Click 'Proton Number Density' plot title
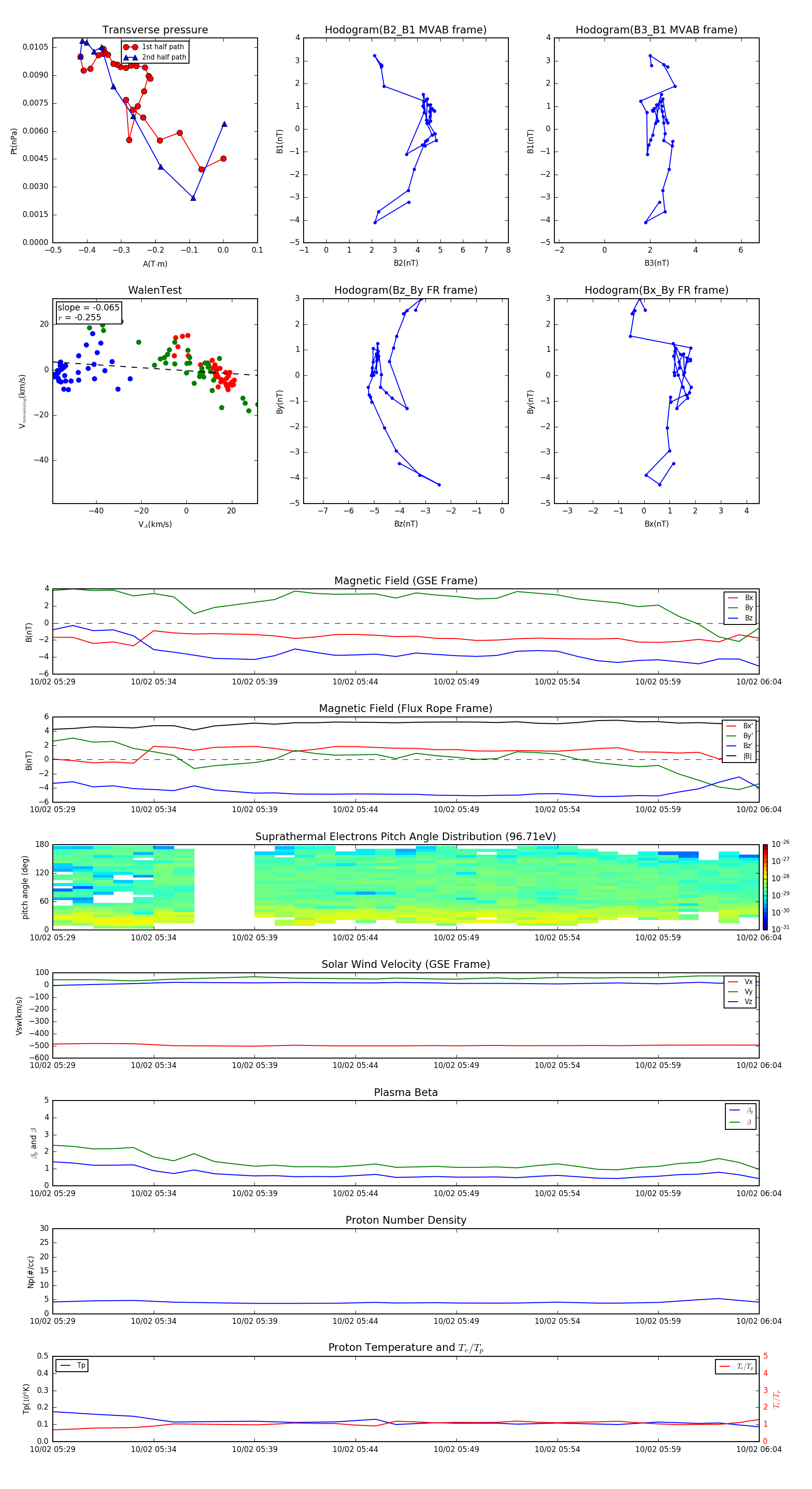Screen dimensions: 812x1489 (x=406, y=1220)
